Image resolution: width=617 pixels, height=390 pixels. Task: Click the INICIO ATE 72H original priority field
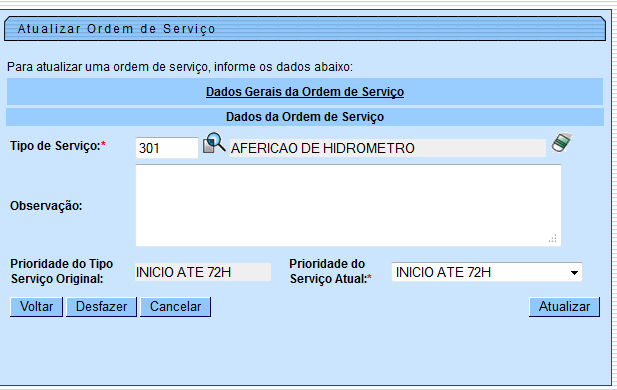(203, 272)
